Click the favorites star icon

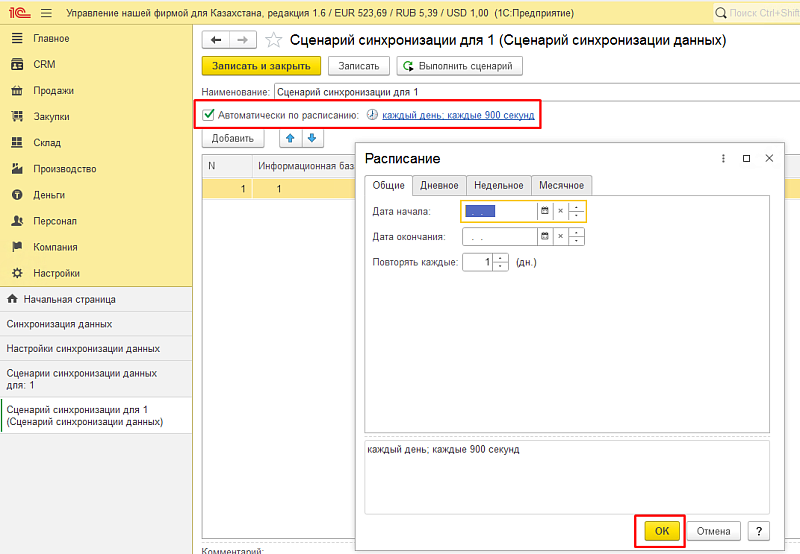[274, 40]
